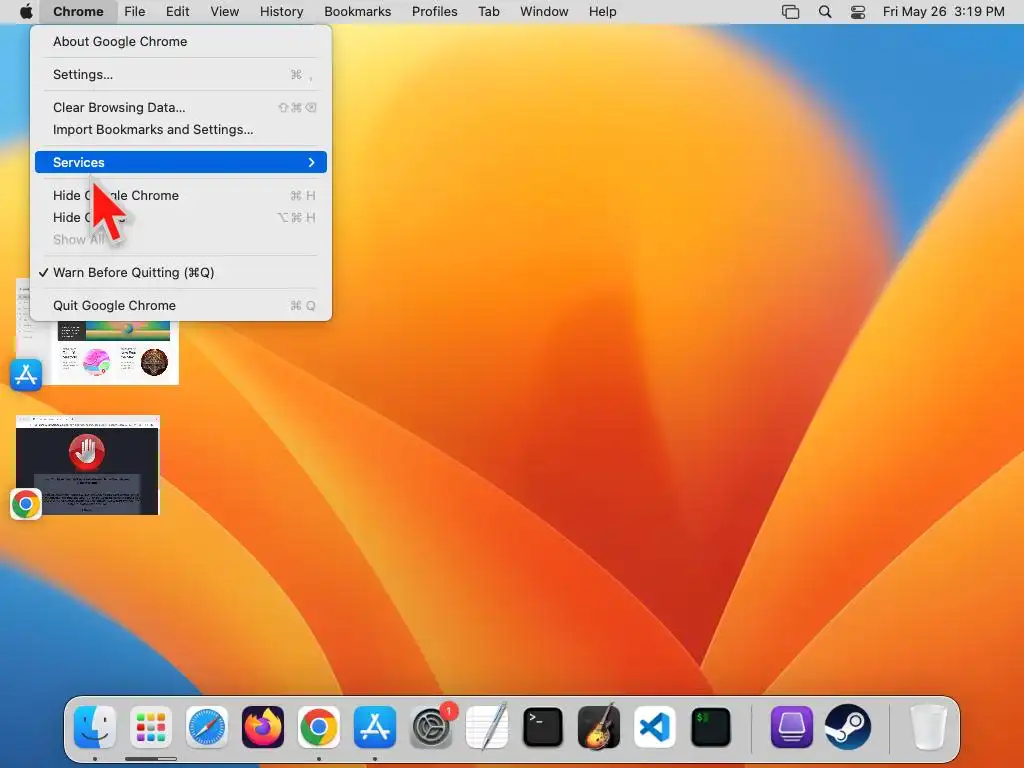
Task: Switch to the App Store window thumbnail
Action: coord(98,332)
